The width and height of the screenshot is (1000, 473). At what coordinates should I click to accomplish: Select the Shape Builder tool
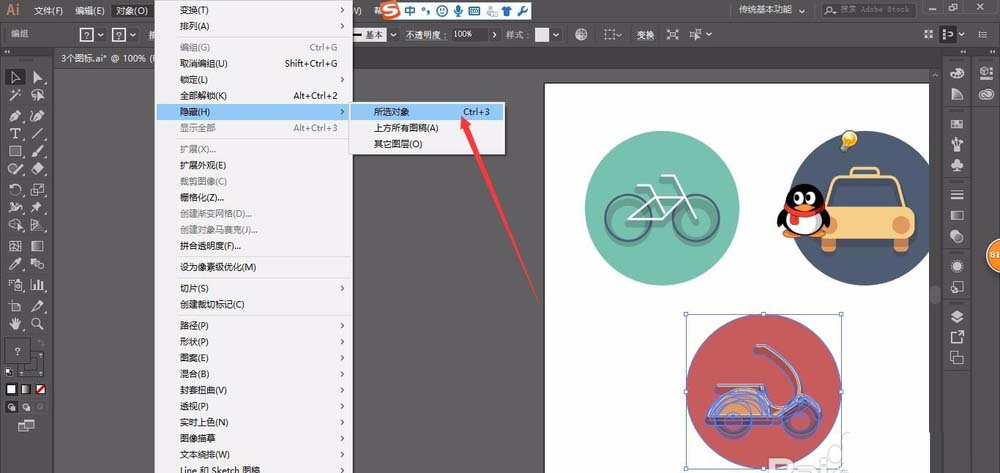(16, 225)
